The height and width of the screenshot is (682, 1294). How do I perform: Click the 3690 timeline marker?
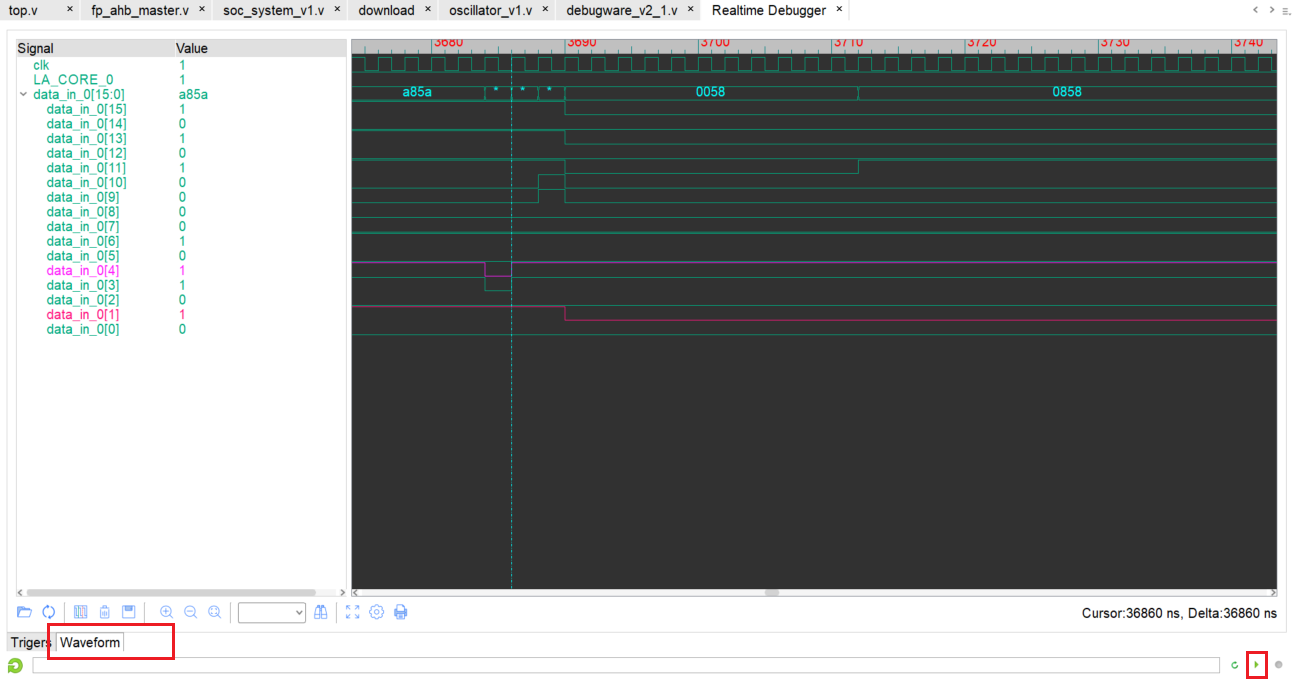581,43
